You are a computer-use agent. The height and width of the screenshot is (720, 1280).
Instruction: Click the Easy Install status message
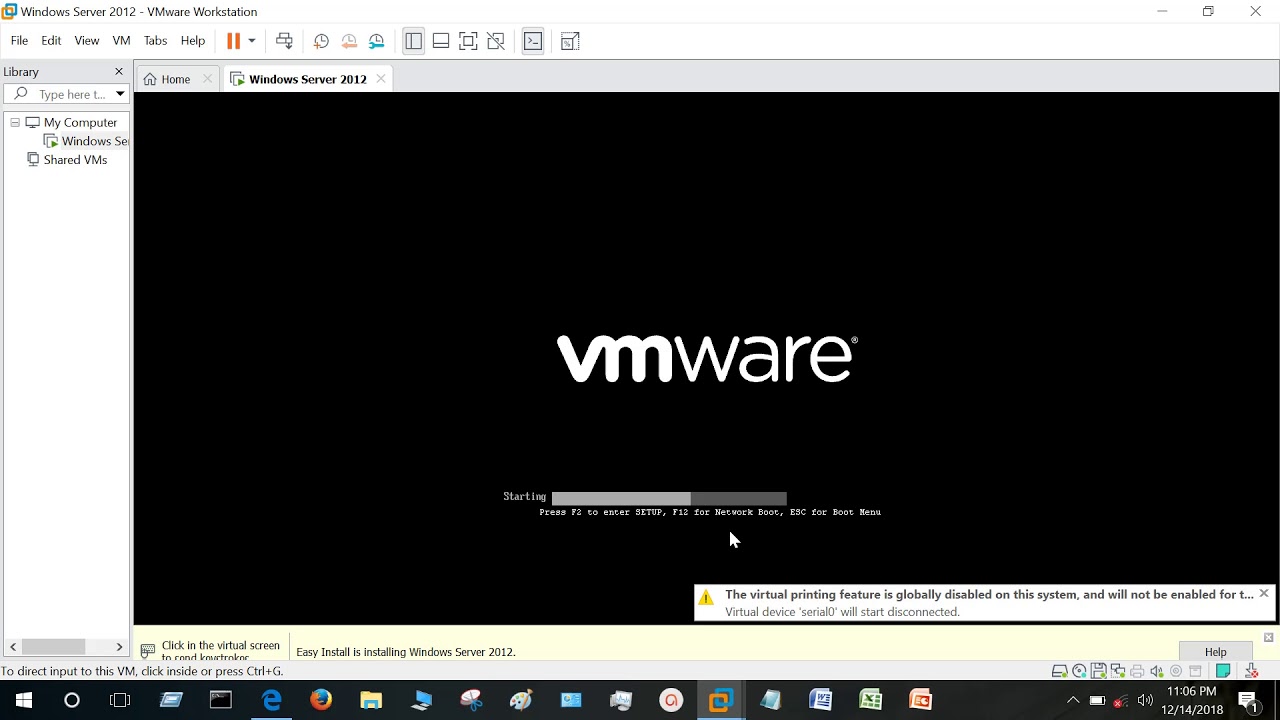[406, 652]
